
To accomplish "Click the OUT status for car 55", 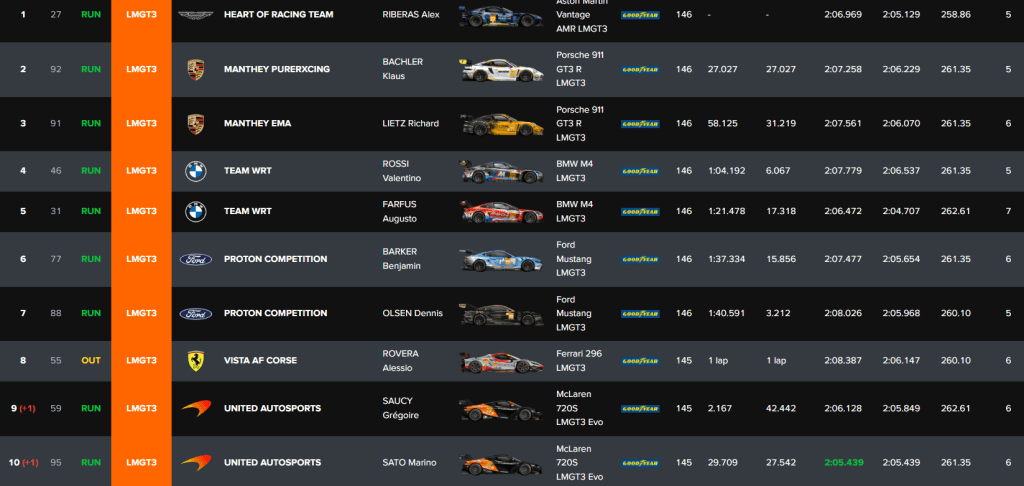I will pos(91,361).
